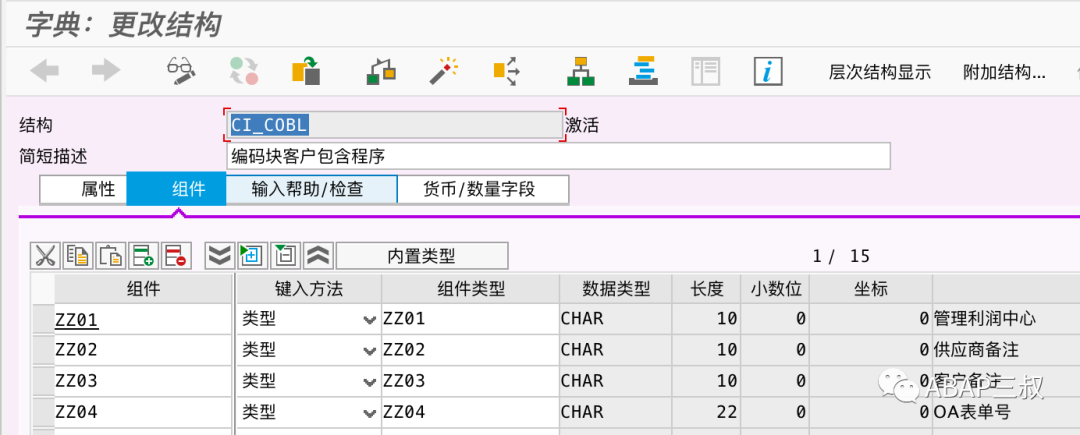Image resolution: width=1080 pixels, height=435 pixels.
Task: Click the blue stacked bars toolbar icon
Action: coord(644,71)
